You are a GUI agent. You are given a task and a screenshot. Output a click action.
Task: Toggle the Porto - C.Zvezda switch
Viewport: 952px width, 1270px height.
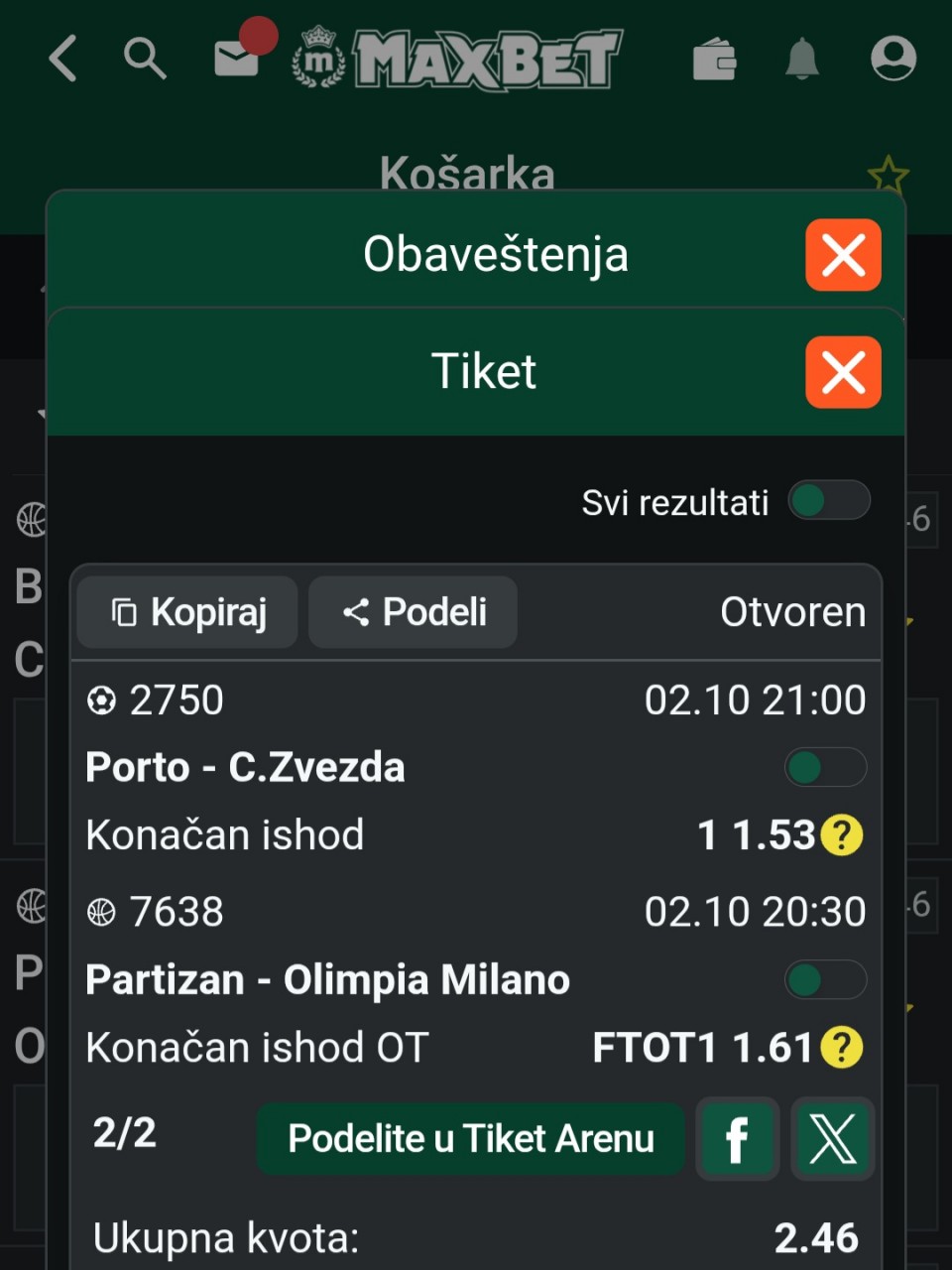[825, 767]
